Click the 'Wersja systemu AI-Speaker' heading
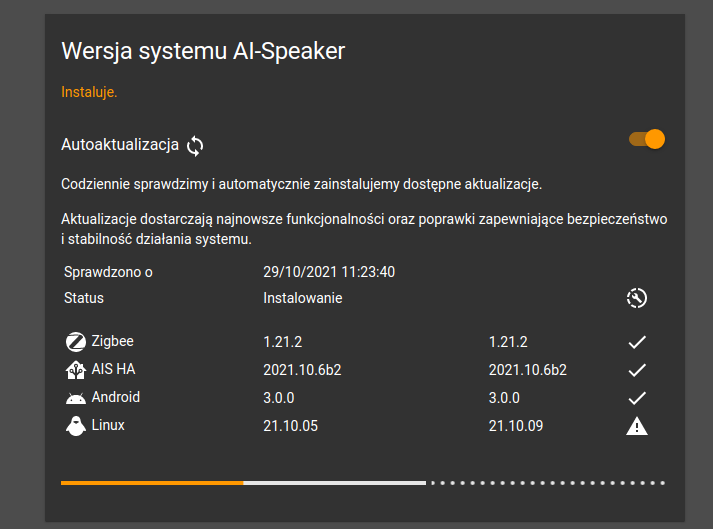Viewport: 713px width, 529px height. (x=203, y=50)
